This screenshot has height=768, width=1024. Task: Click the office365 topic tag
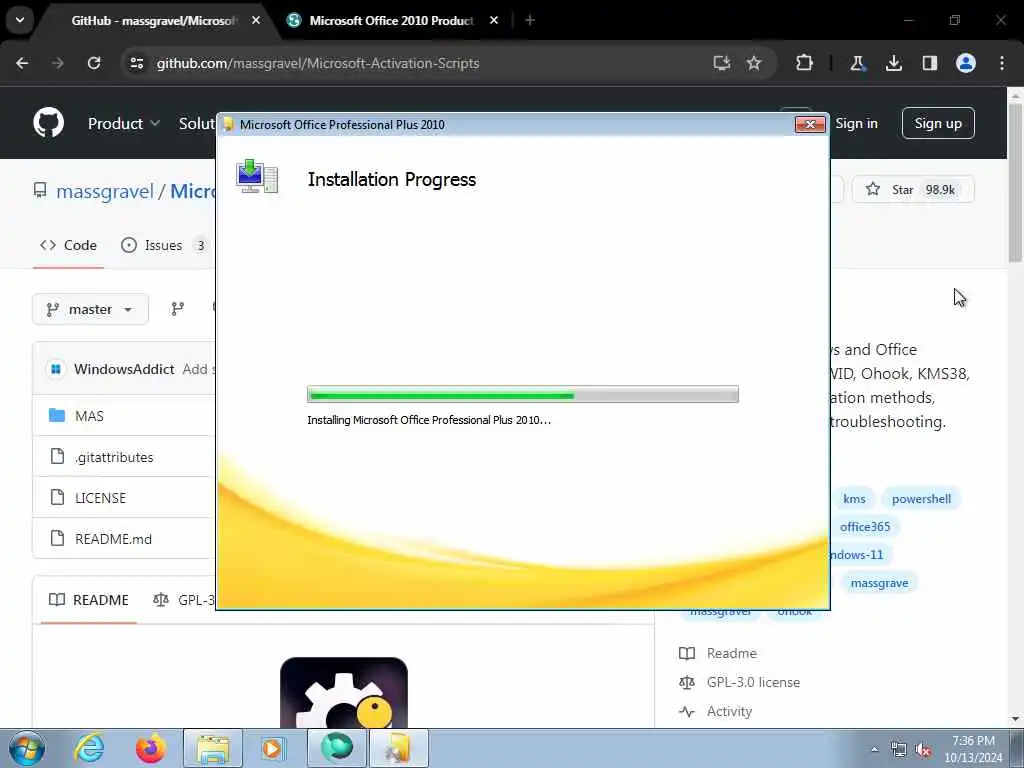coord(864,526)
